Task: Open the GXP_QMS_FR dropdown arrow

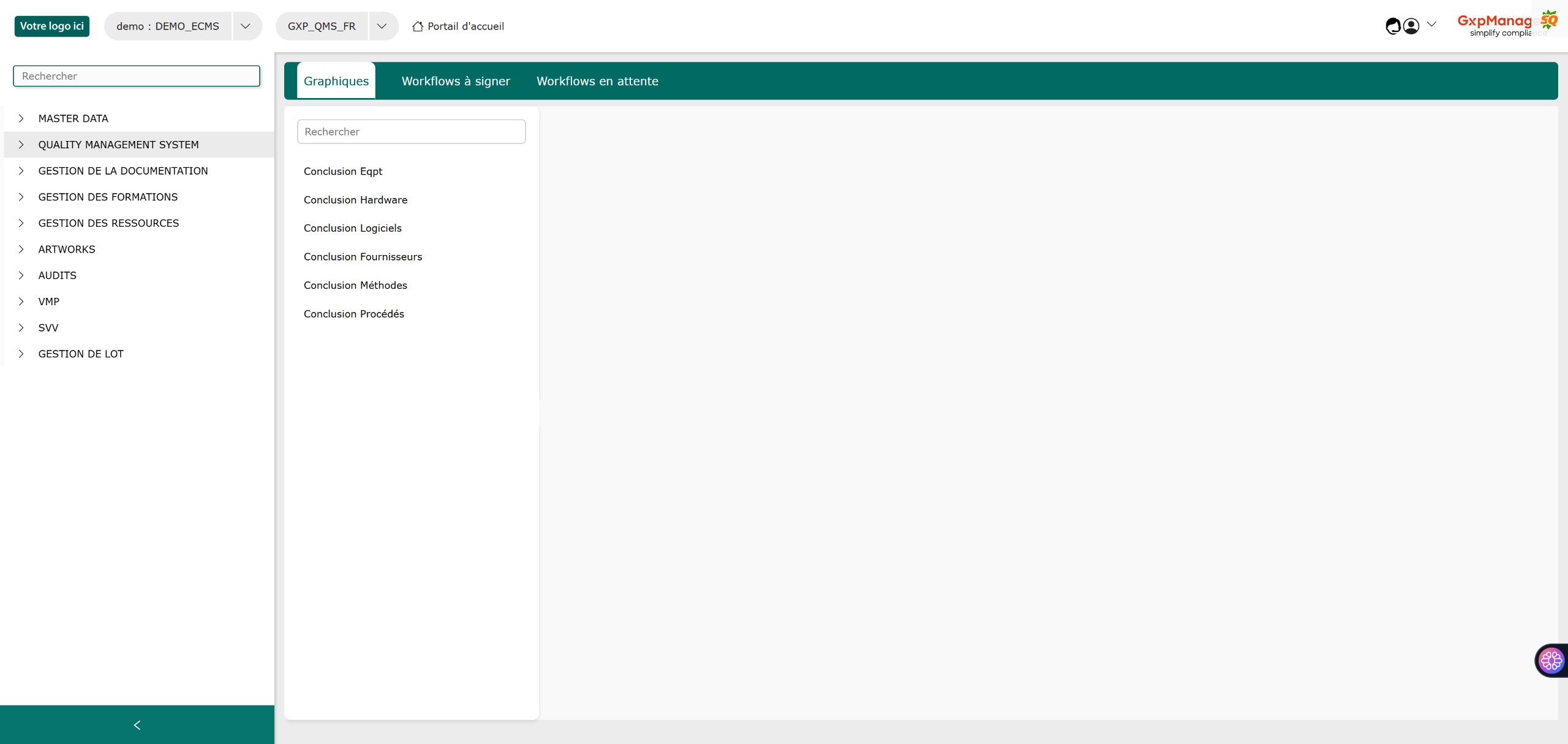Action: coord(382,26)
